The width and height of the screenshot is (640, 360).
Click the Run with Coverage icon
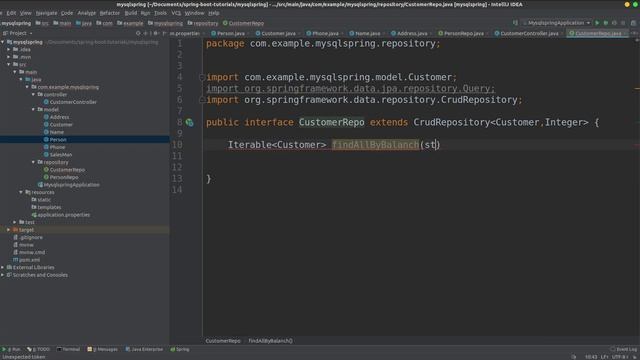click(614, 23)
